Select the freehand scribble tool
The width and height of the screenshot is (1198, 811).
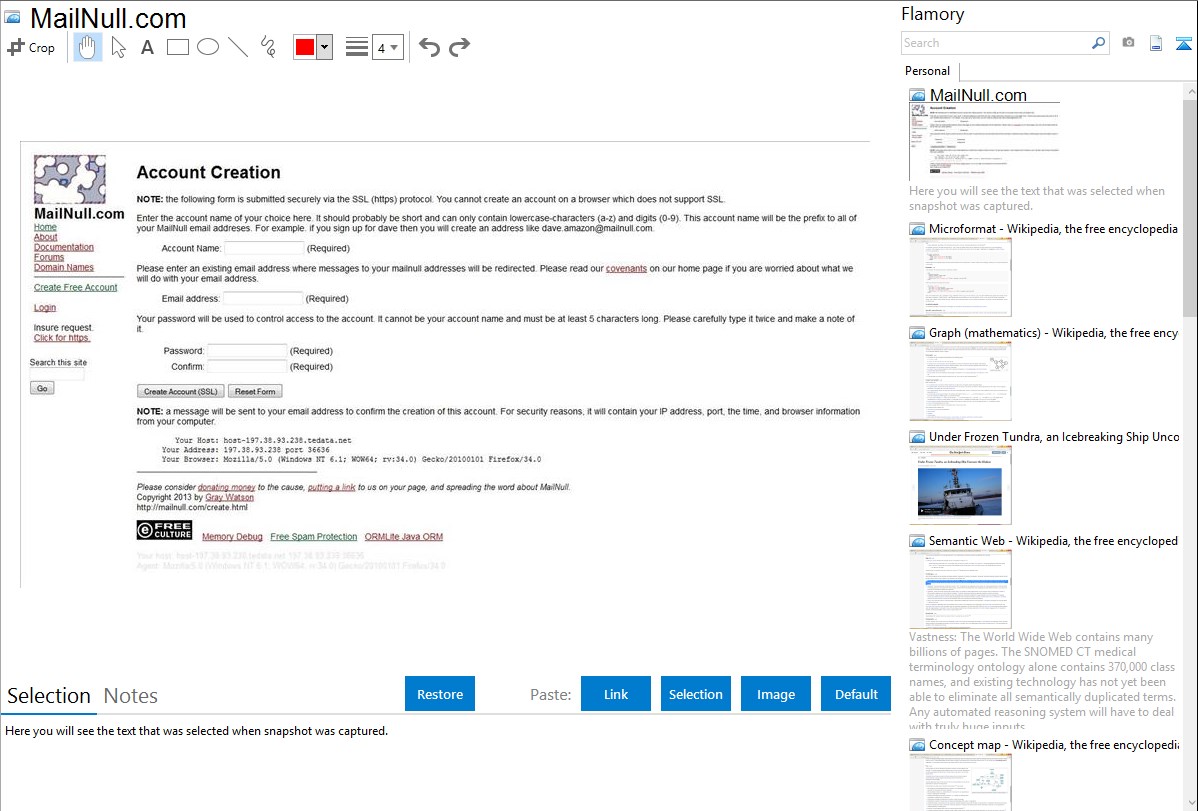(x=267, y=47)
